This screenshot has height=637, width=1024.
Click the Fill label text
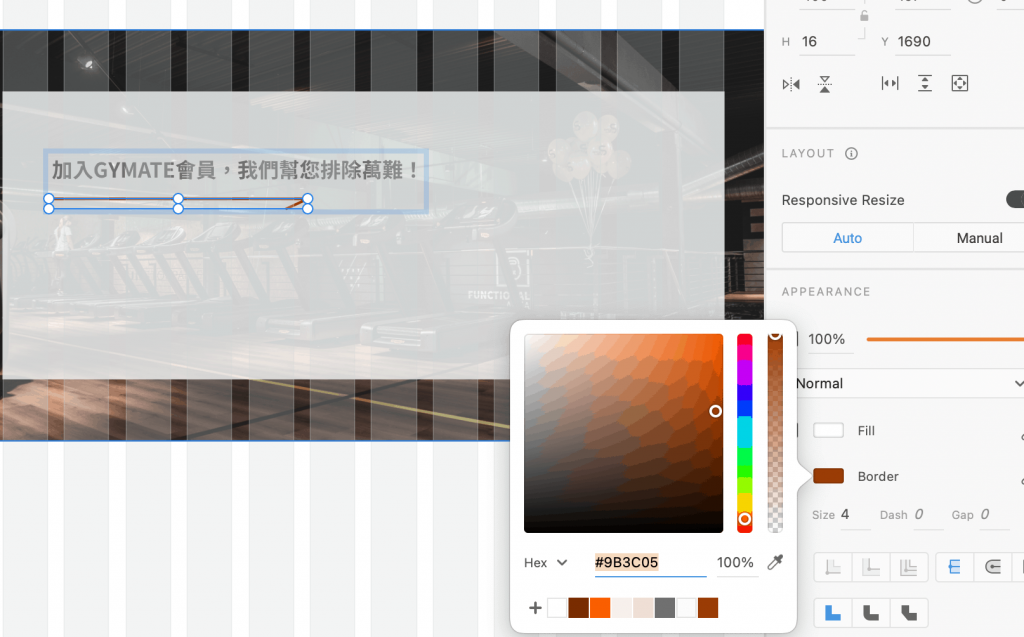866,431
